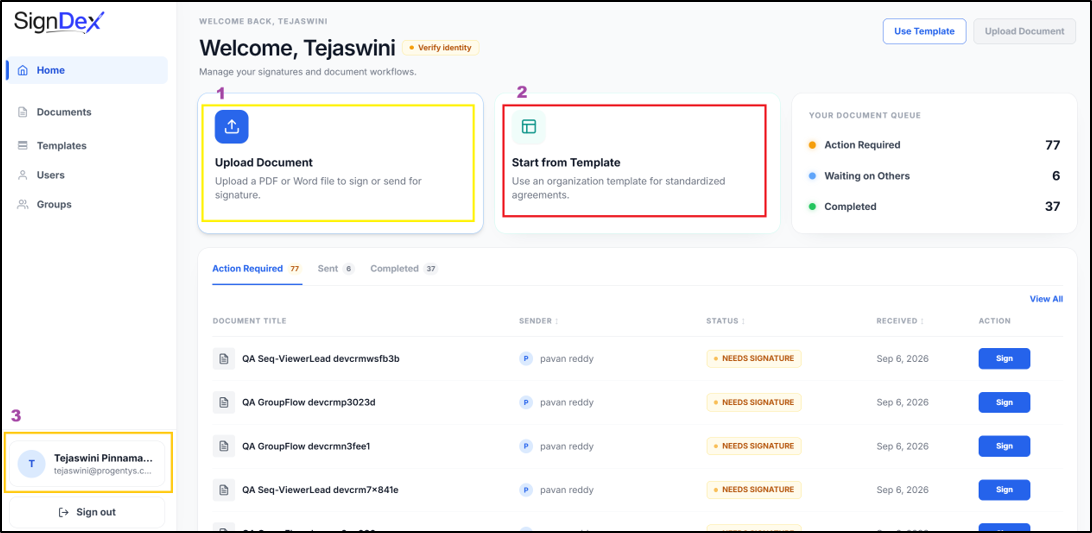Click the Templates icon in sidebar
The height and width of the screenshot is (533, 1092).
pos(23,146)
